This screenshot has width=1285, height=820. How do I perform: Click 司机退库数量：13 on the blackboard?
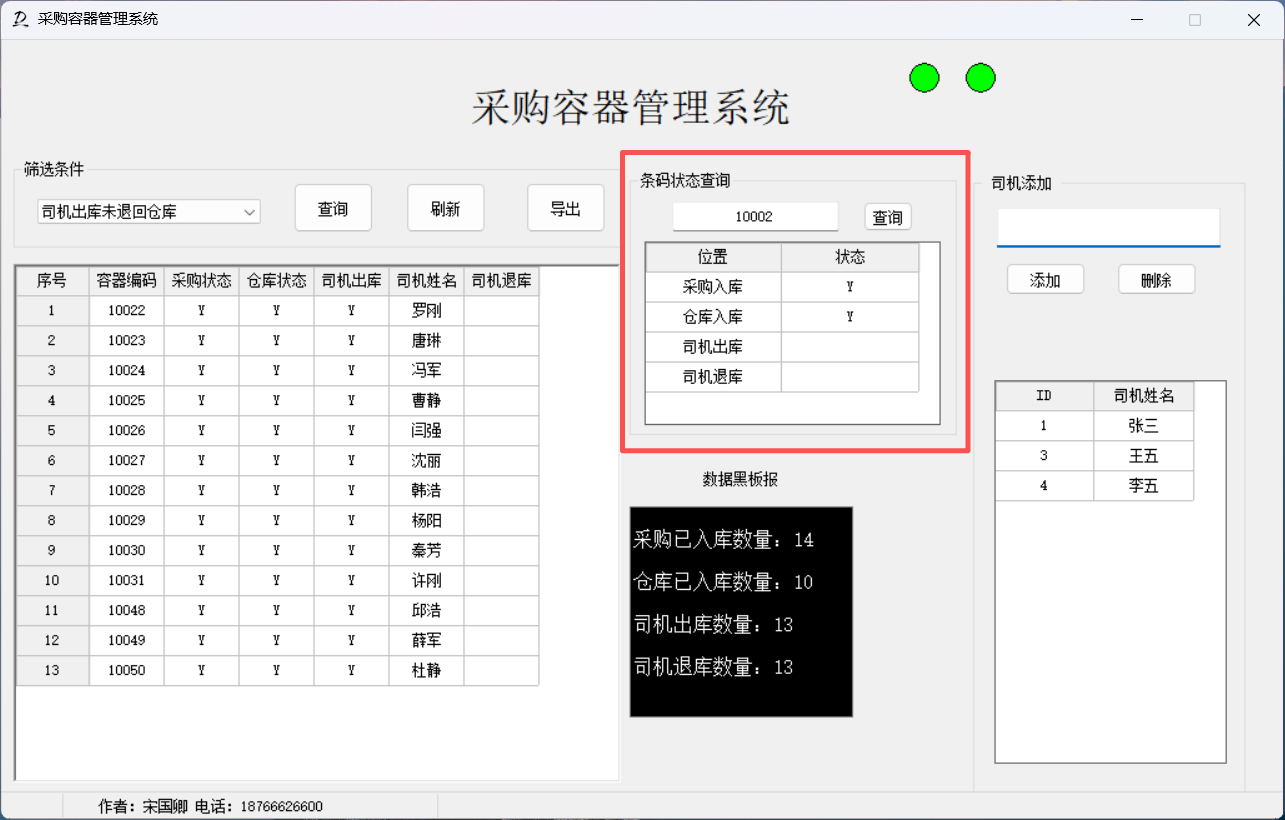tap(714, 667)
